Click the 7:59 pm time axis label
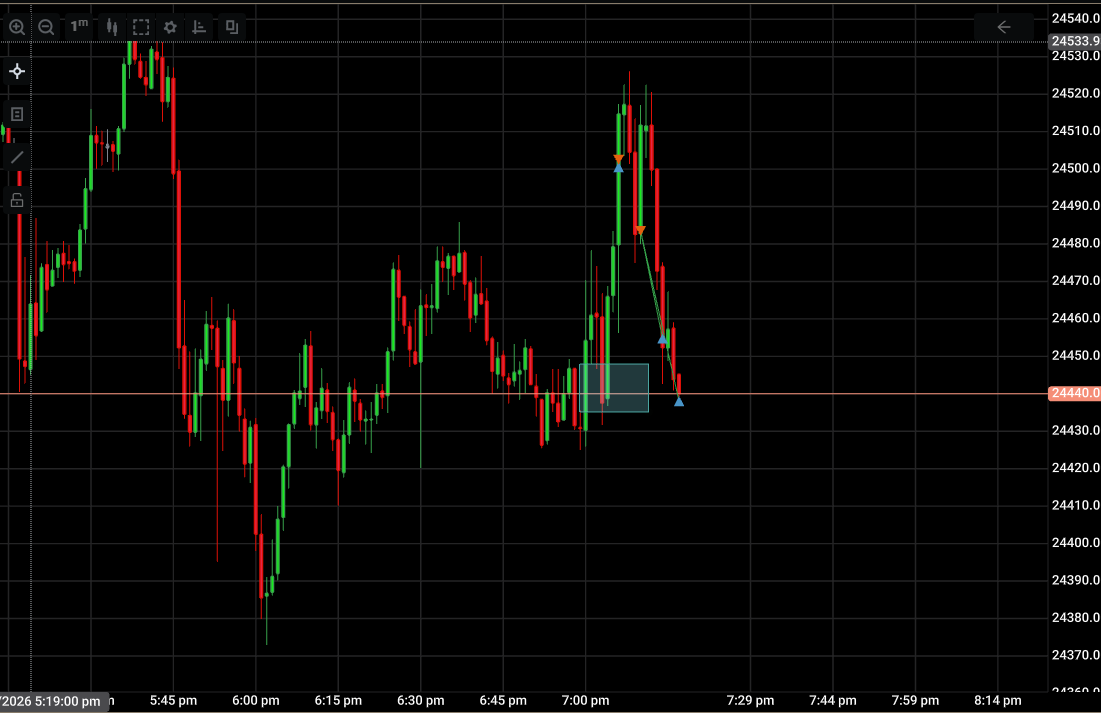This screenshot has width=1101, height=713. (x=916, y=700)
